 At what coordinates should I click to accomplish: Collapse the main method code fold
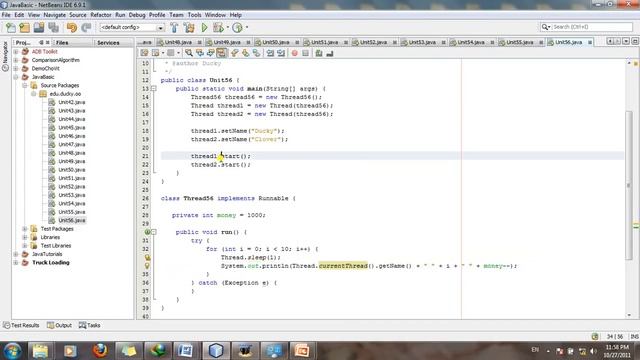154,89
